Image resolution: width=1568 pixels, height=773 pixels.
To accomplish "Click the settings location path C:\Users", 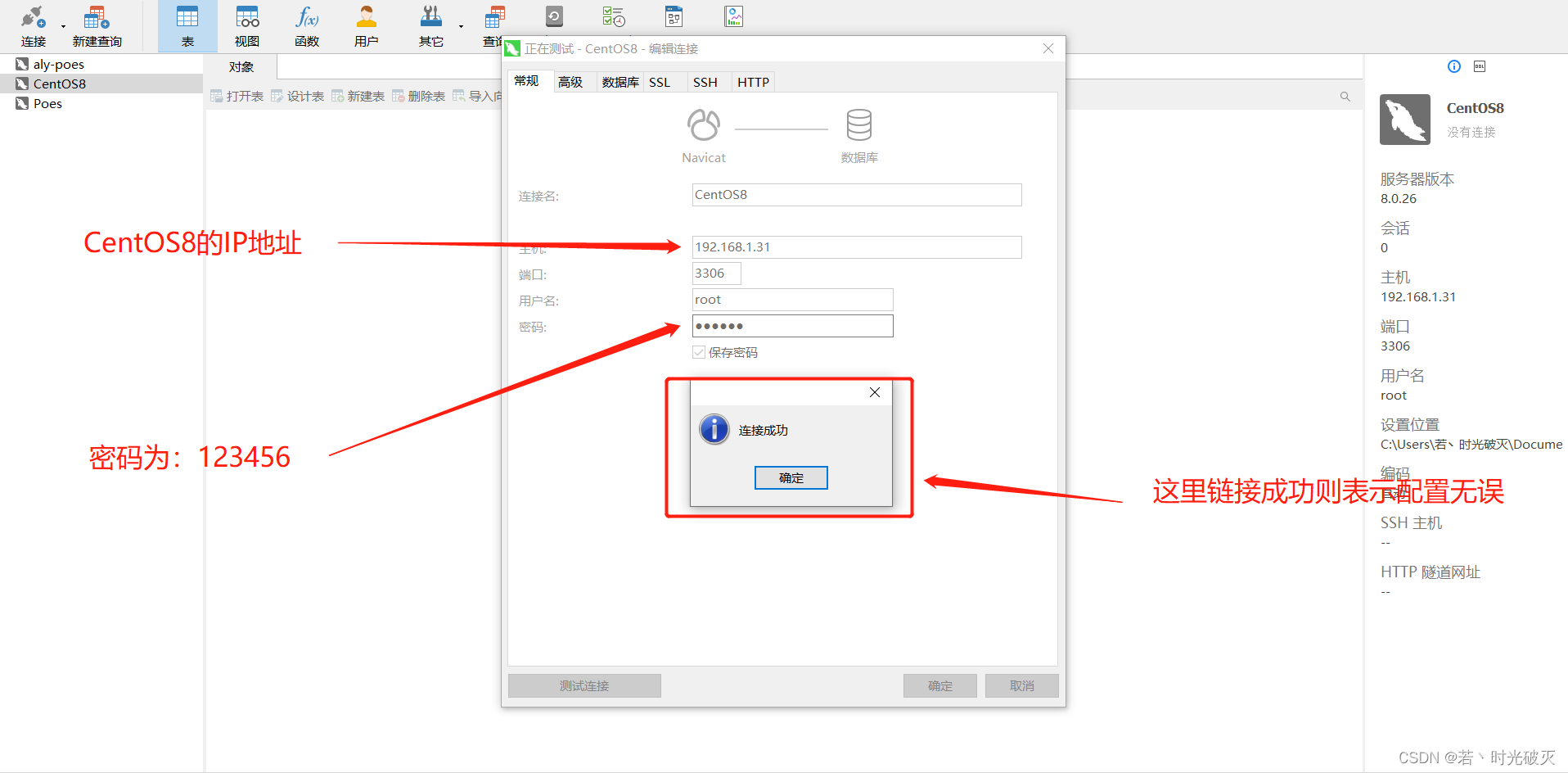I will (1471, 445).
